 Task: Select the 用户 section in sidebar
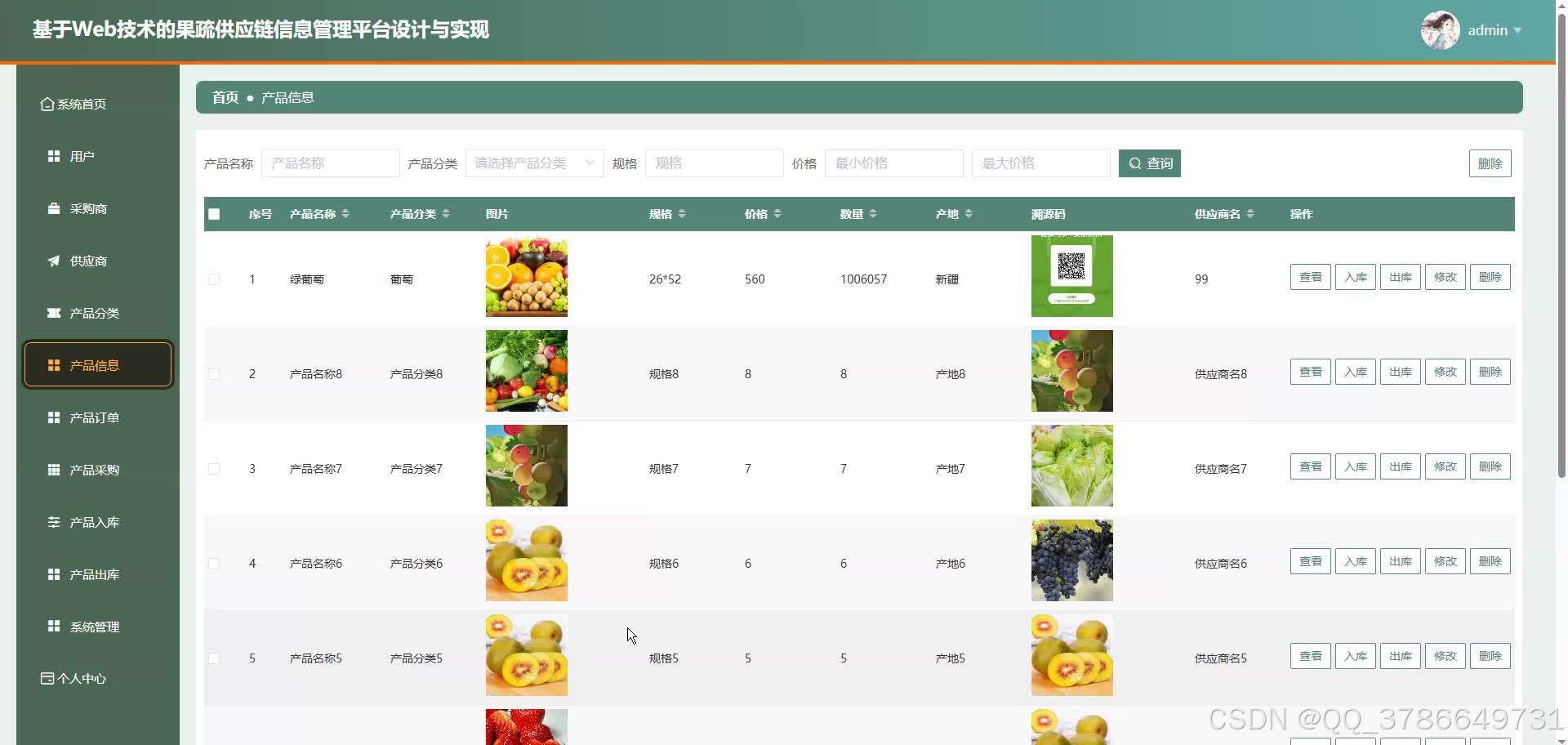click(x=82, y=155)
